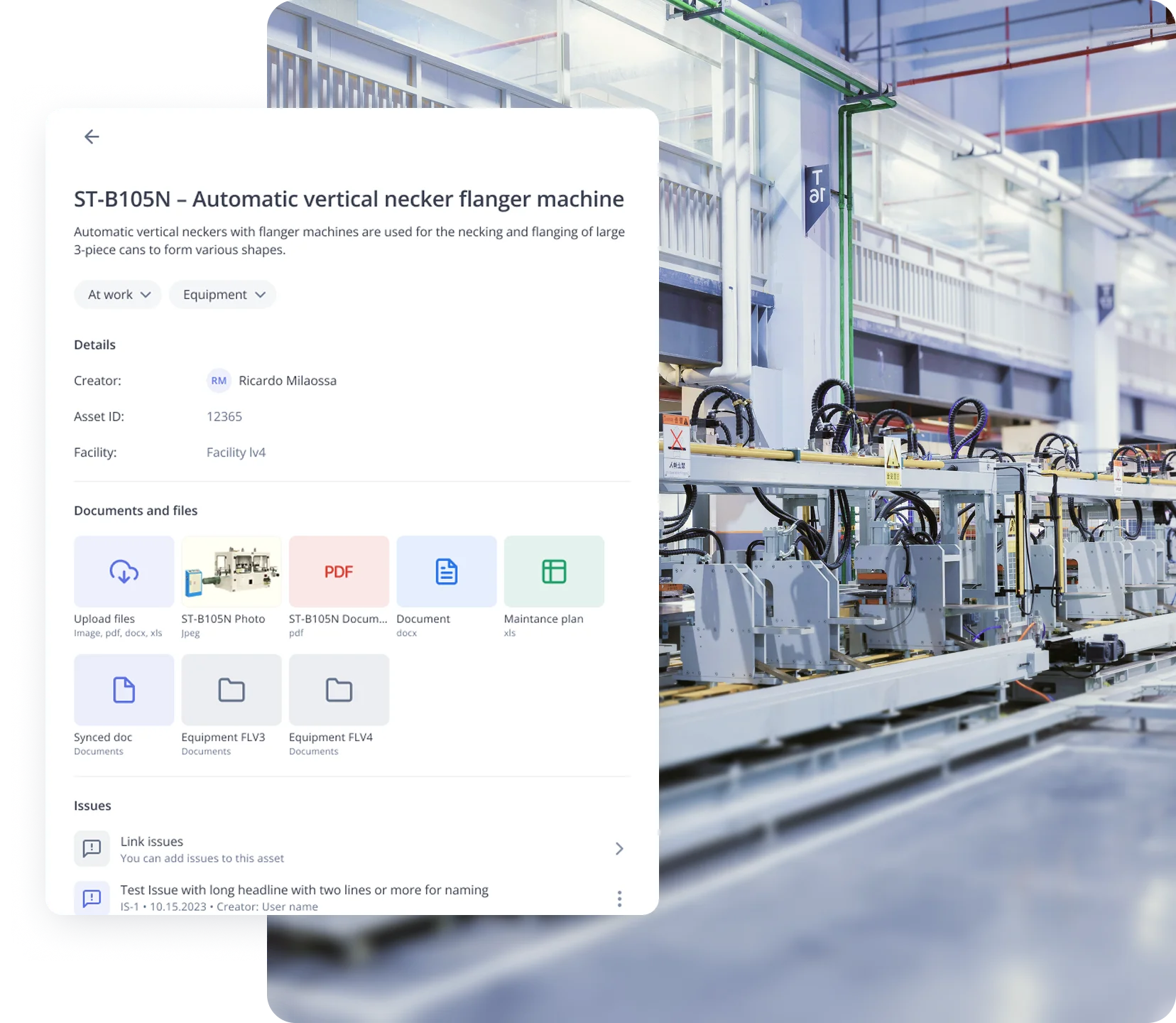
Task: Click the back arrow icon
Action: tap(92, 136)
